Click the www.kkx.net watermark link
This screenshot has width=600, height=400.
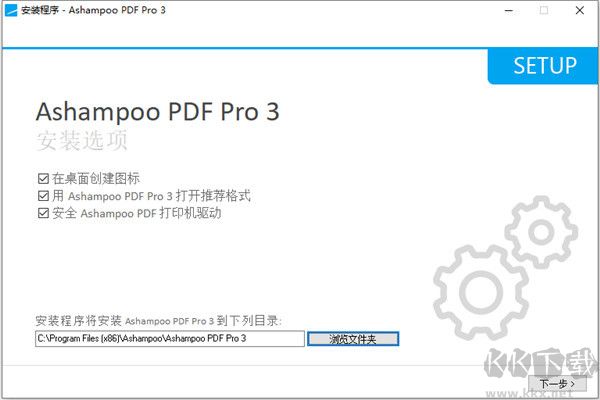click(x=530, y=393)
